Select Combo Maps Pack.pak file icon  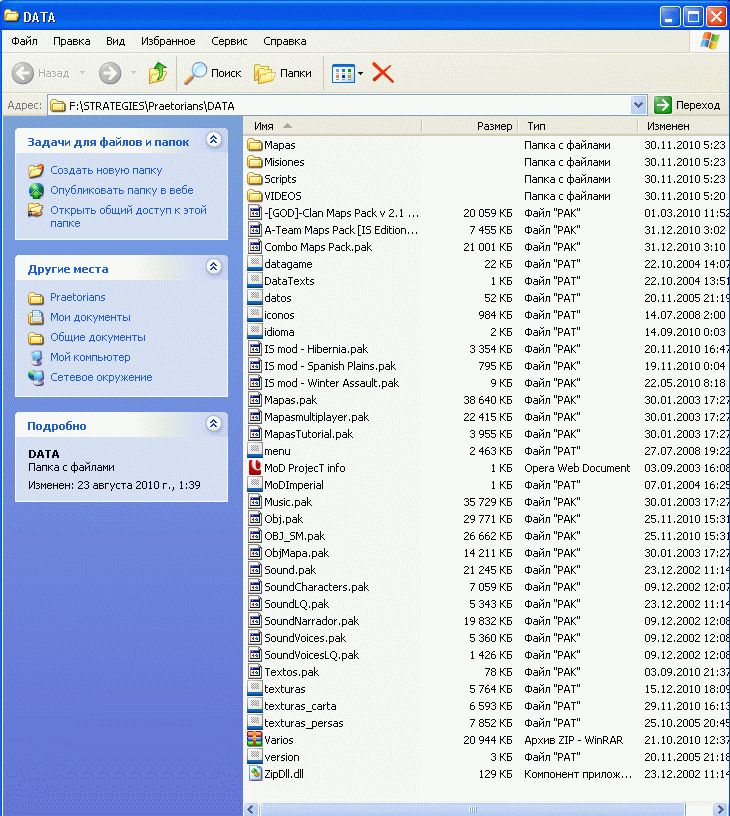click(254, 247)
